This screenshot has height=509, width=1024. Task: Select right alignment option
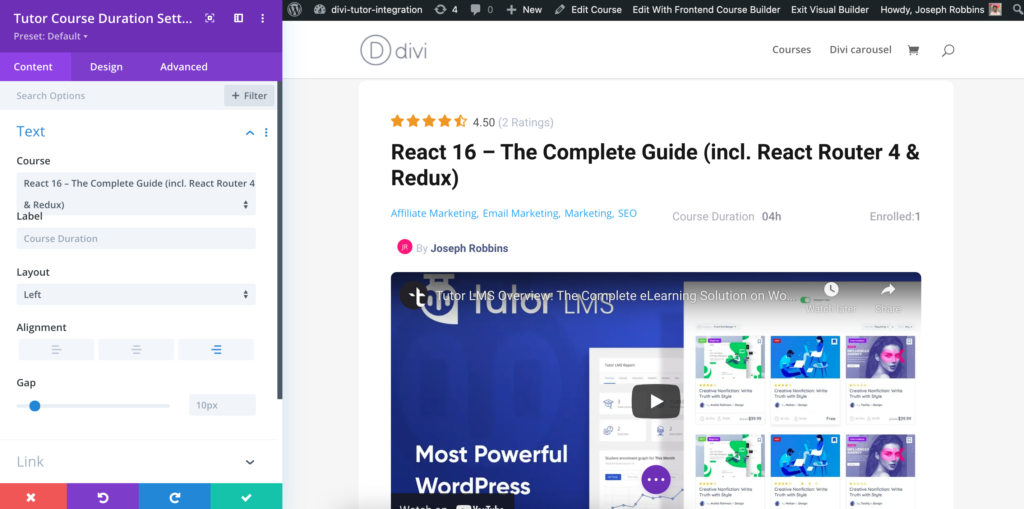(x=216, y=350)
